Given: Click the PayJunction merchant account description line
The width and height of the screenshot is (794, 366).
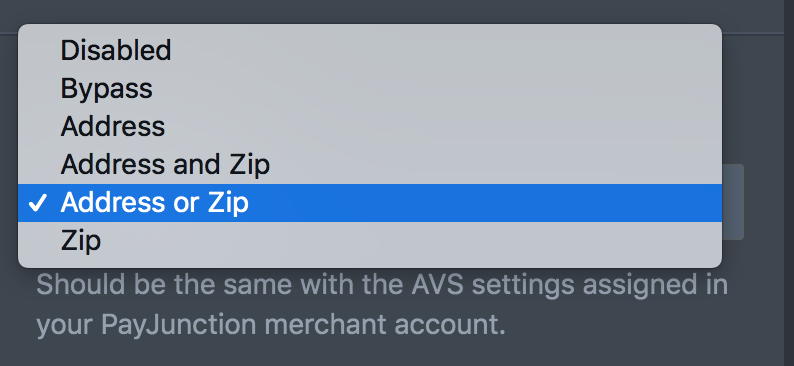Looking at the screenshot, I should 271,325.
